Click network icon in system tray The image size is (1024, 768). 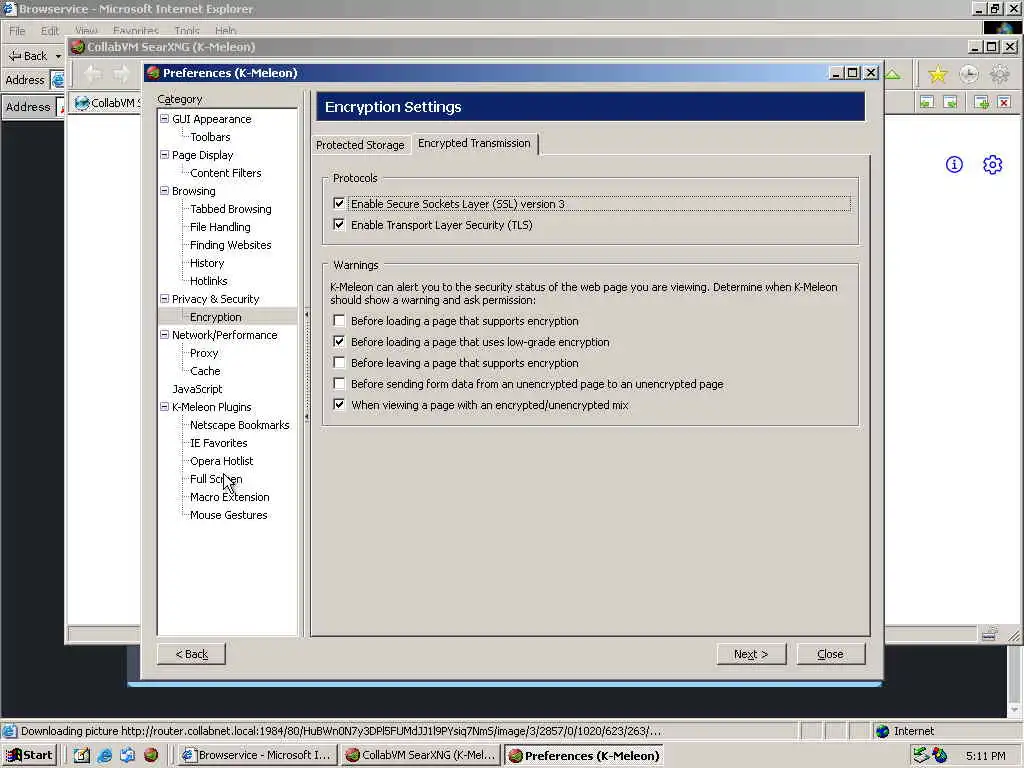point(921,755)
